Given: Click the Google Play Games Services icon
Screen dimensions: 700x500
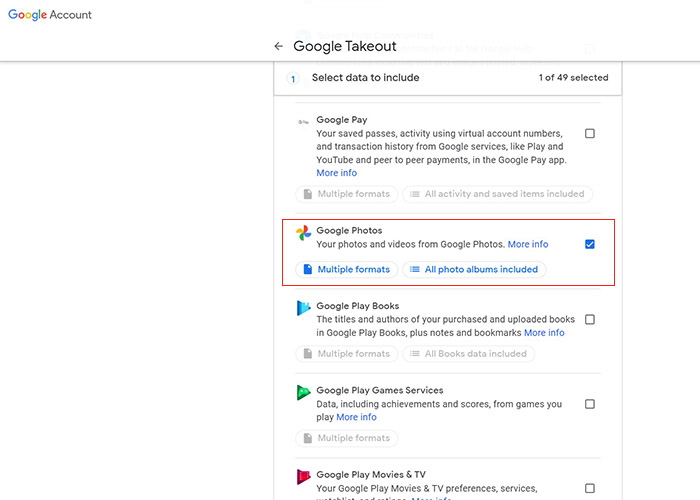Looking at the screenshot, I should (304, 392).
